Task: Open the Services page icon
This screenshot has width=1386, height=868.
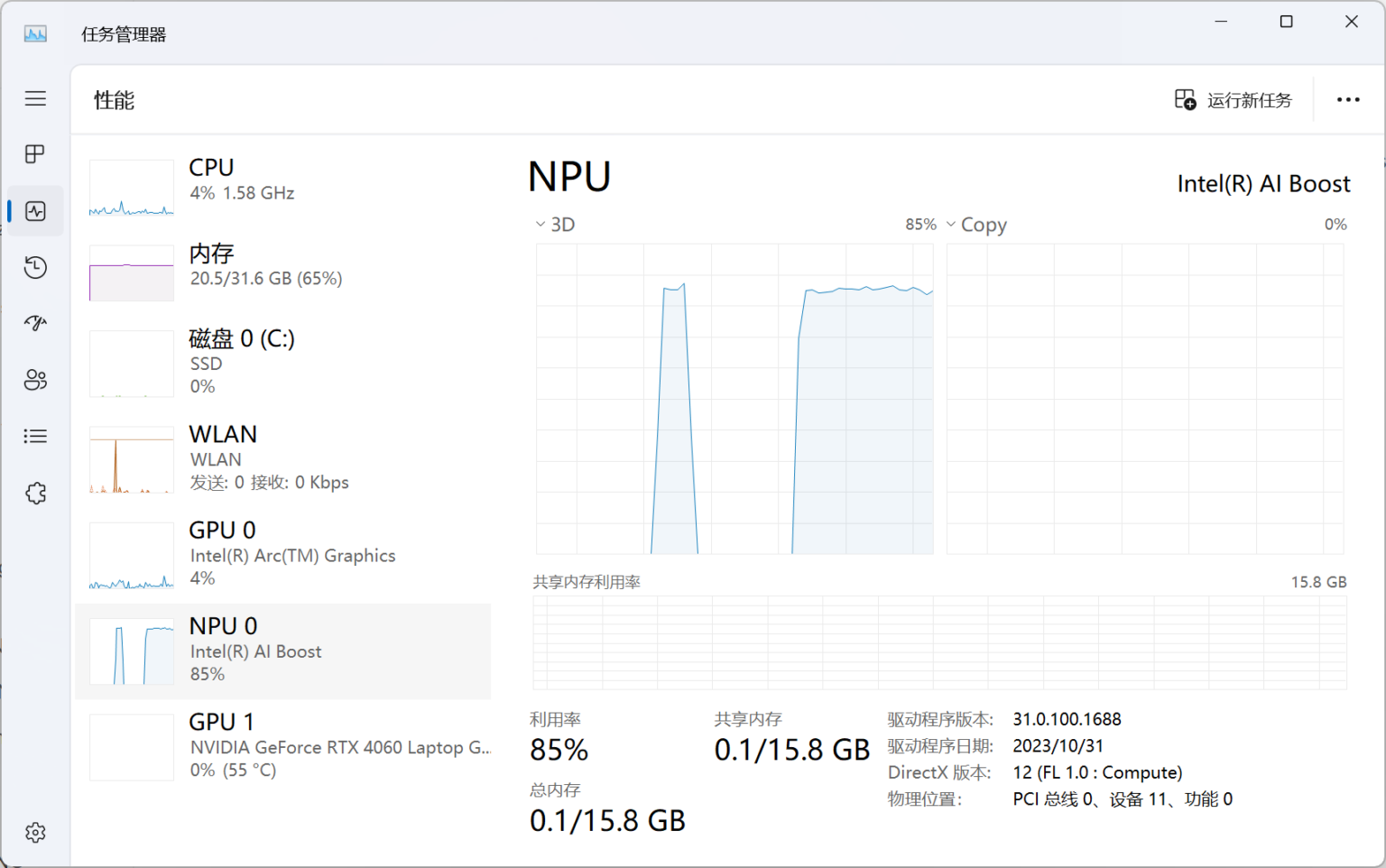Action: point(35,493)
